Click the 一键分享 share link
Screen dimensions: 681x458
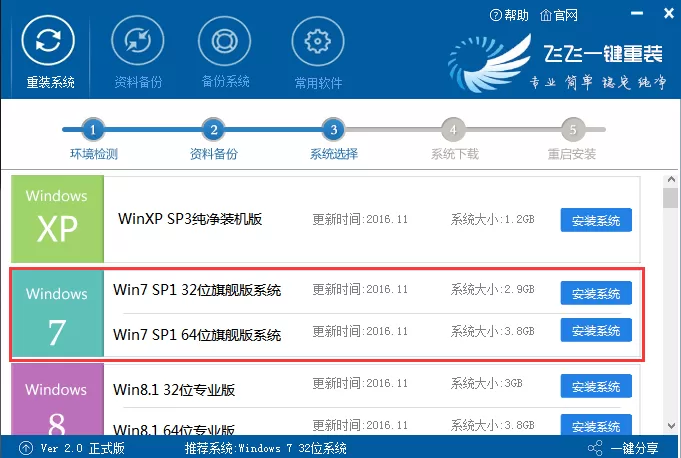635,448
